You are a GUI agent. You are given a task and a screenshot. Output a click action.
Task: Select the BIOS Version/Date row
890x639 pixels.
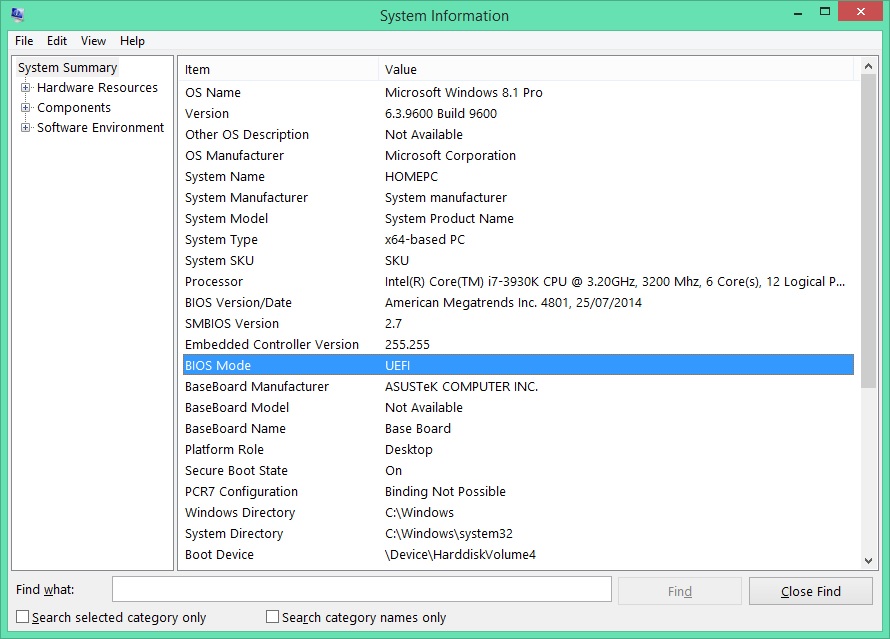pos(518,302)
